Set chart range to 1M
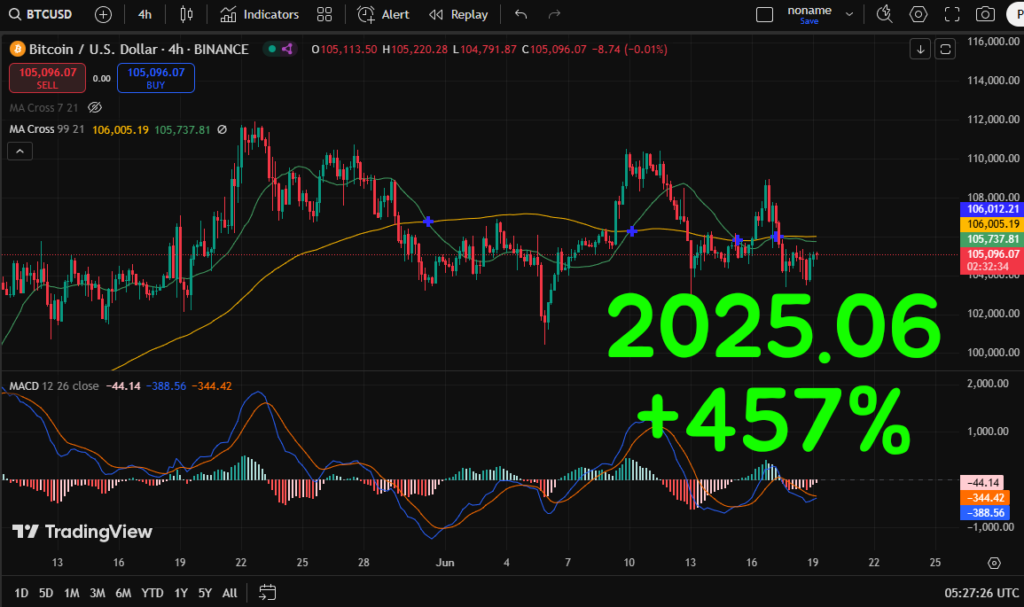This screenshot has width=1024, height=607. coord(72,593)
